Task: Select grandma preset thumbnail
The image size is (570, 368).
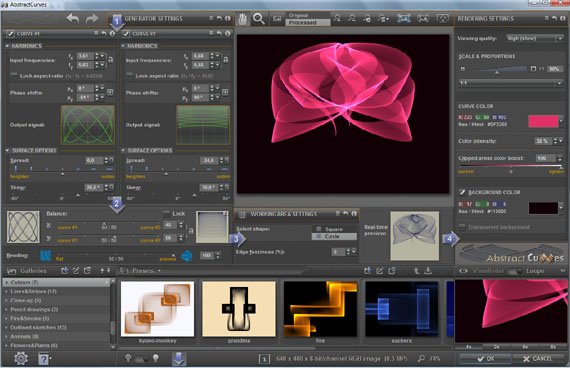Action: pyautogui.click(x=239, y=309)
